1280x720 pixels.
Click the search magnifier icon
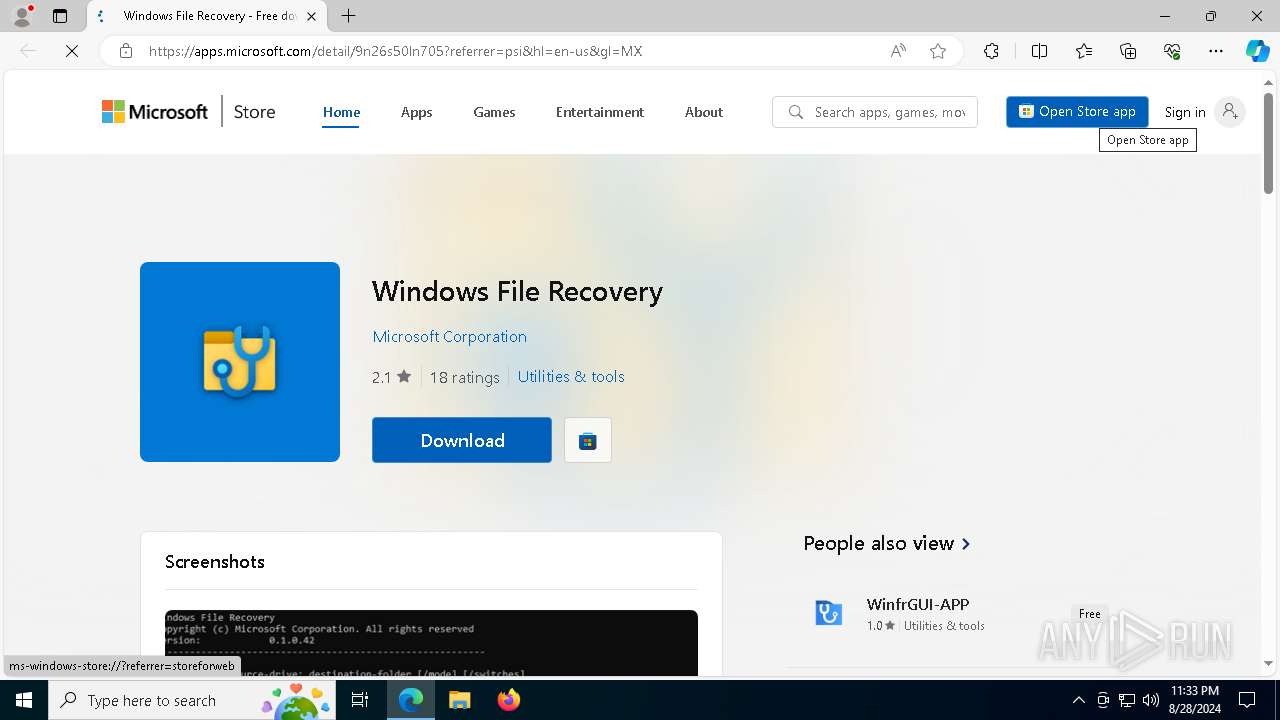click(795, 112)
